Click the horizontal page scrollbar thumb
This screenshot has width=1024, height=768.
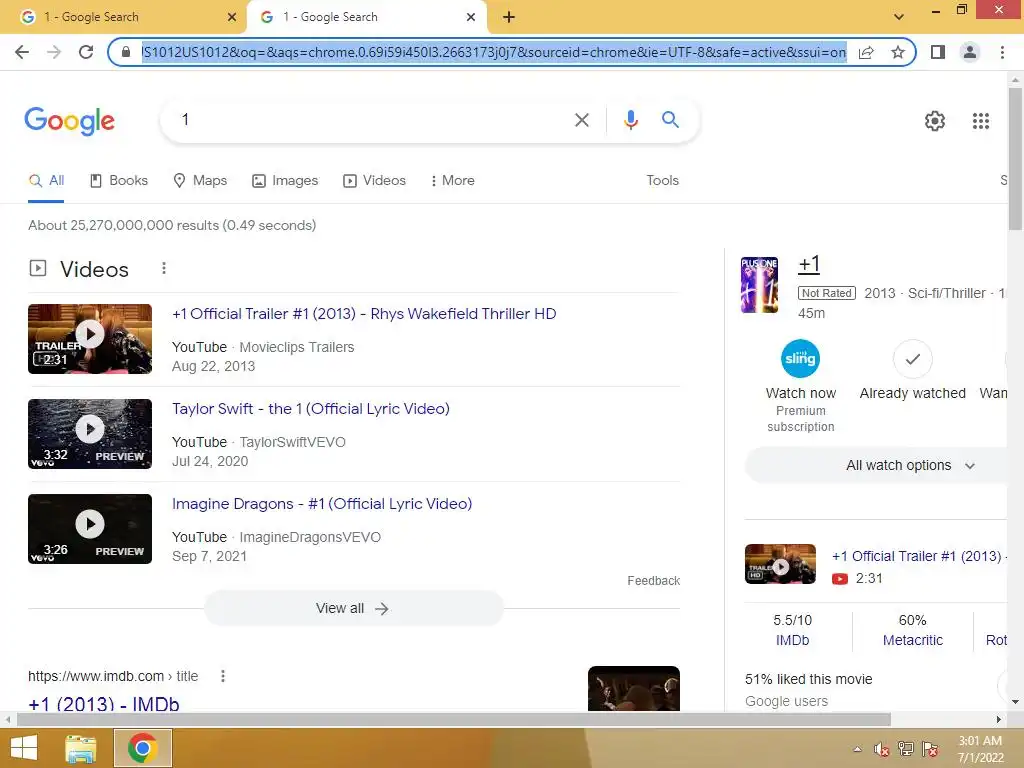454,719
